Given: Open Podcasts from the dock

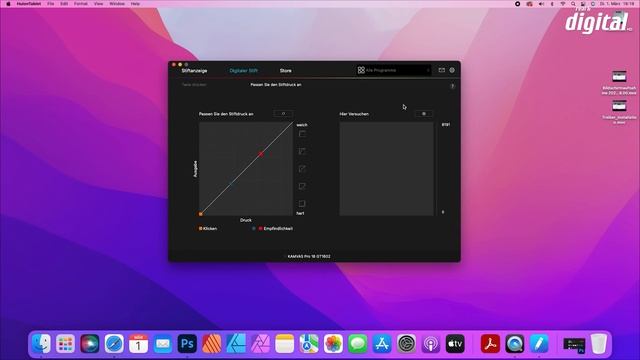Looking at the screenshot, I should [431, 344].
